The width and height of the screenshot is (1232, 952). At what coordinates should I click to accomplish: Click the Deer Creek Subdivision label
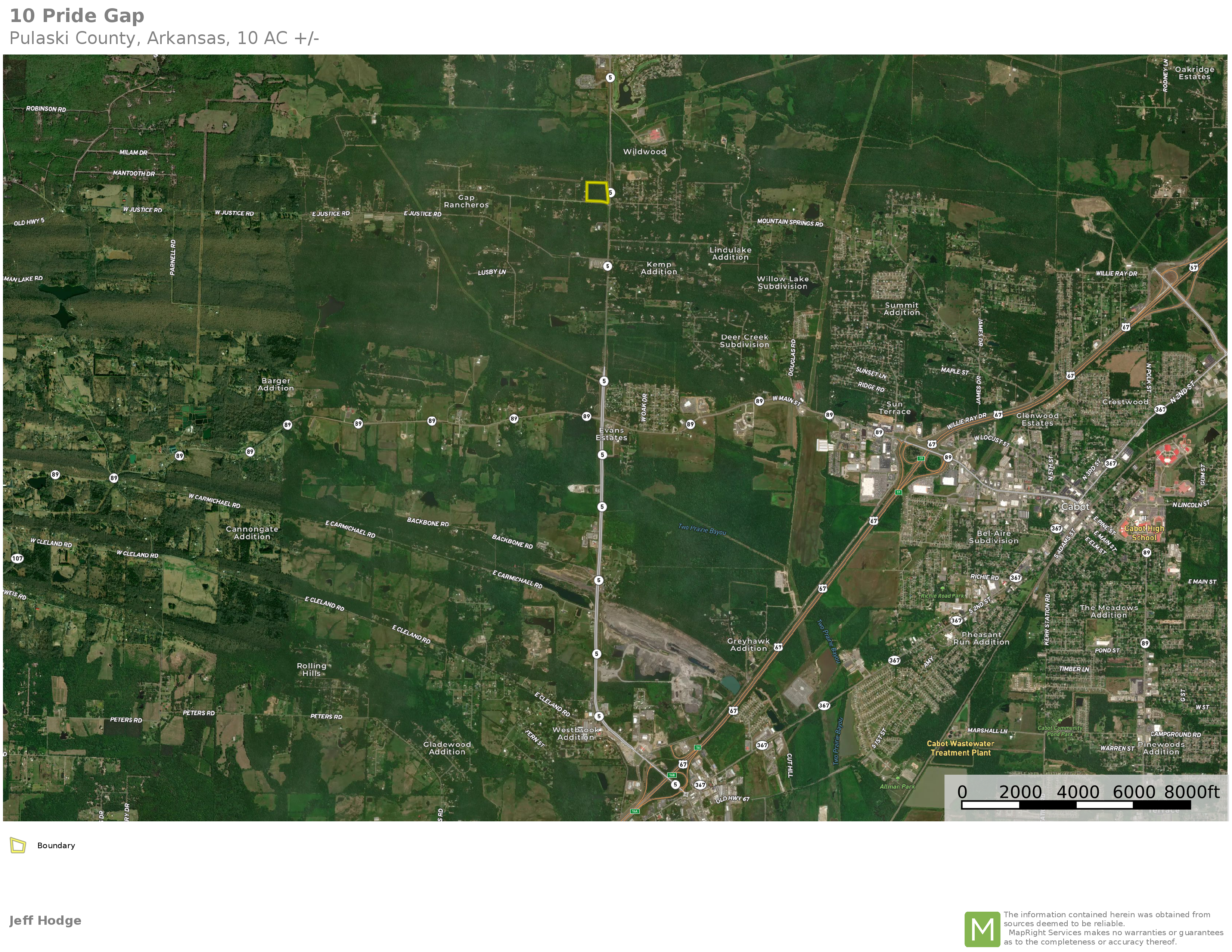coord(744,340)
